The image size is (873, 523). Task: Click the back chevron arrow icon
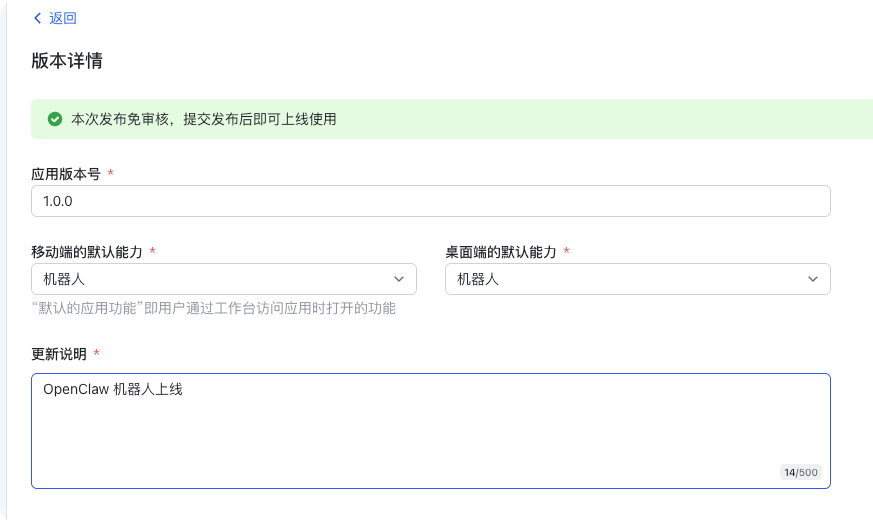(38, 18)
